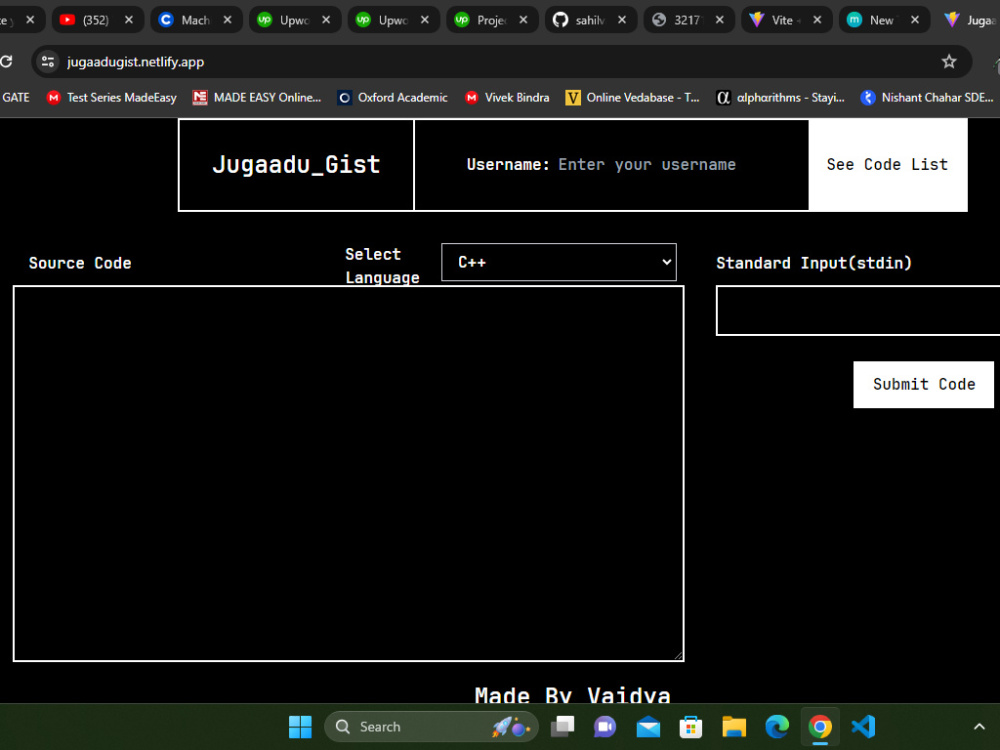Image resolution: width=1000 pixels, height=750 pixels.
Task: Open Online Vedabase bookmark
Action: click(633, 98)
